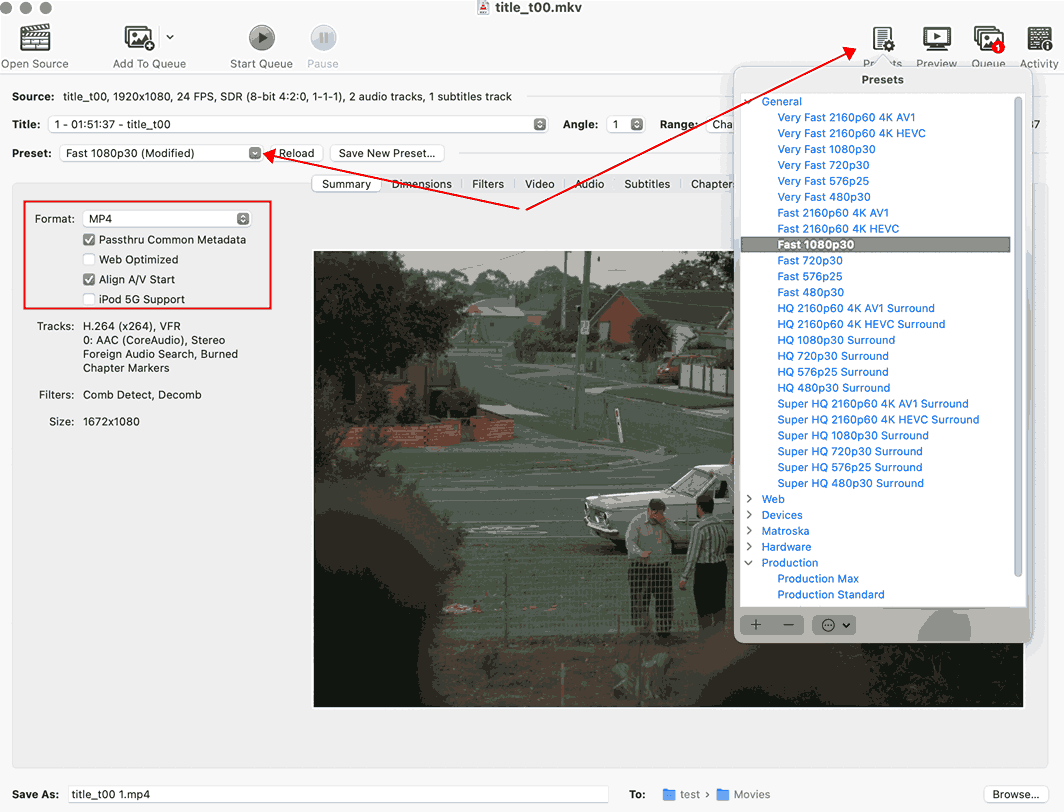Enable the Web Optimized checkbox

[x=90, y=260]
